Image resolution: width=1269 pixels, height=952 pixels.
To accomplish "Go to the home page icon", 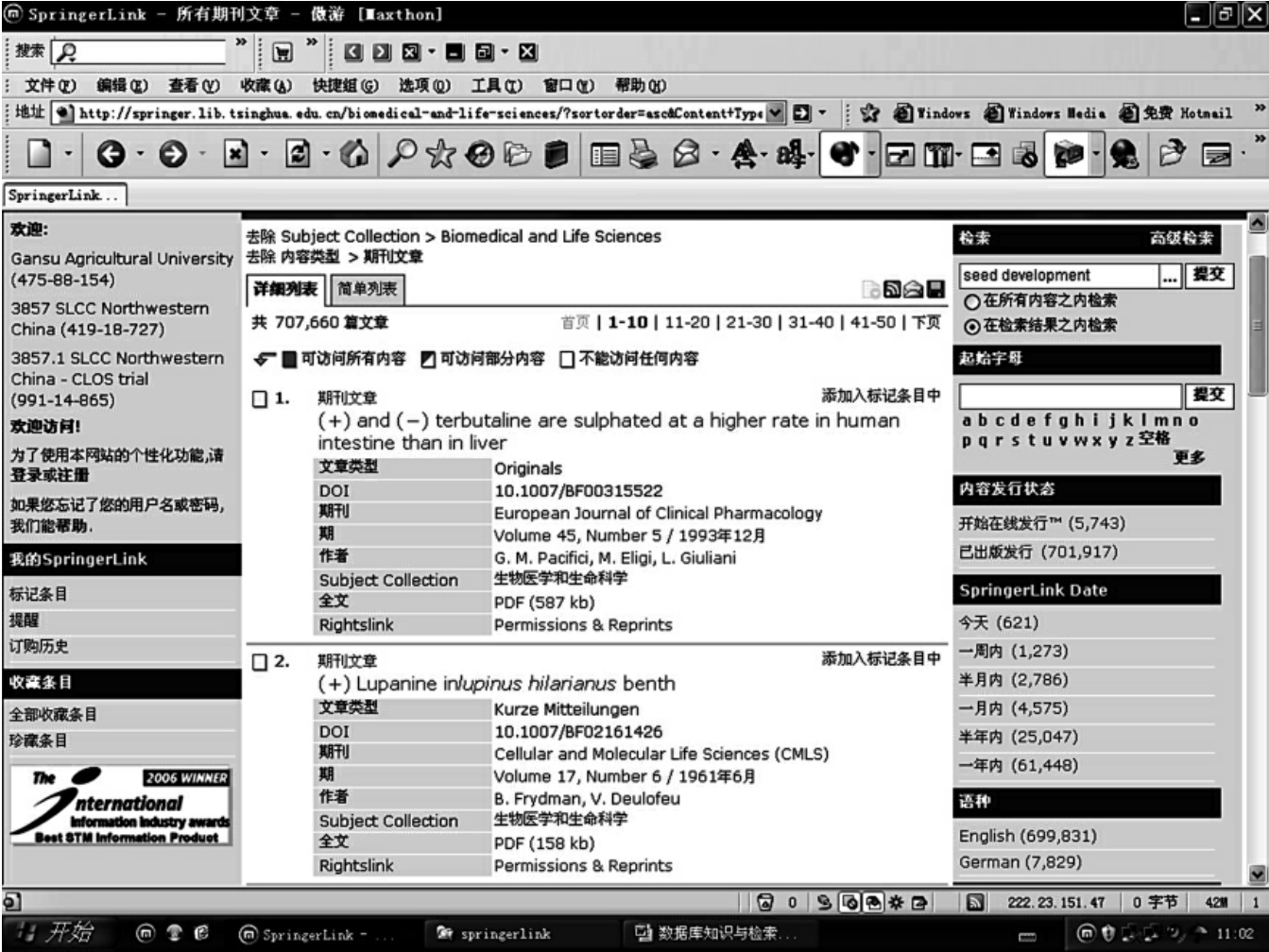I will click(x=354, y=156).
